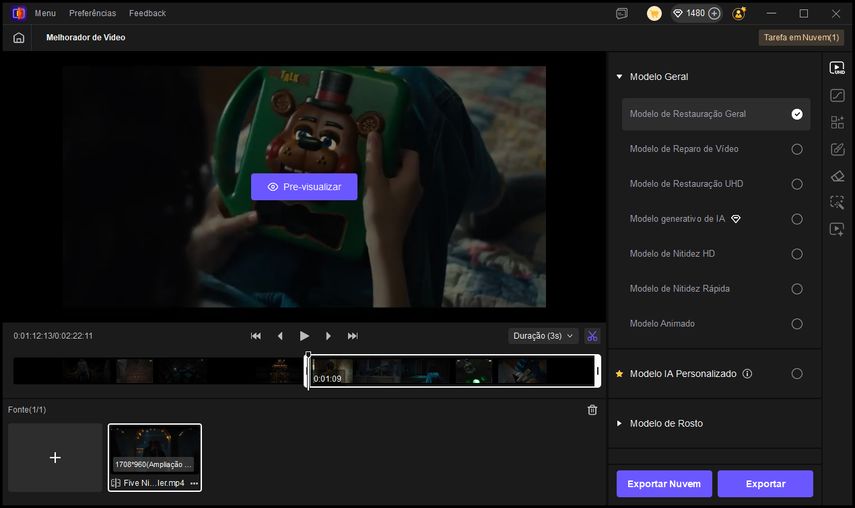The image size is (855, 508).
Task: Go to the home screen icon
Action: pos(19,38)
